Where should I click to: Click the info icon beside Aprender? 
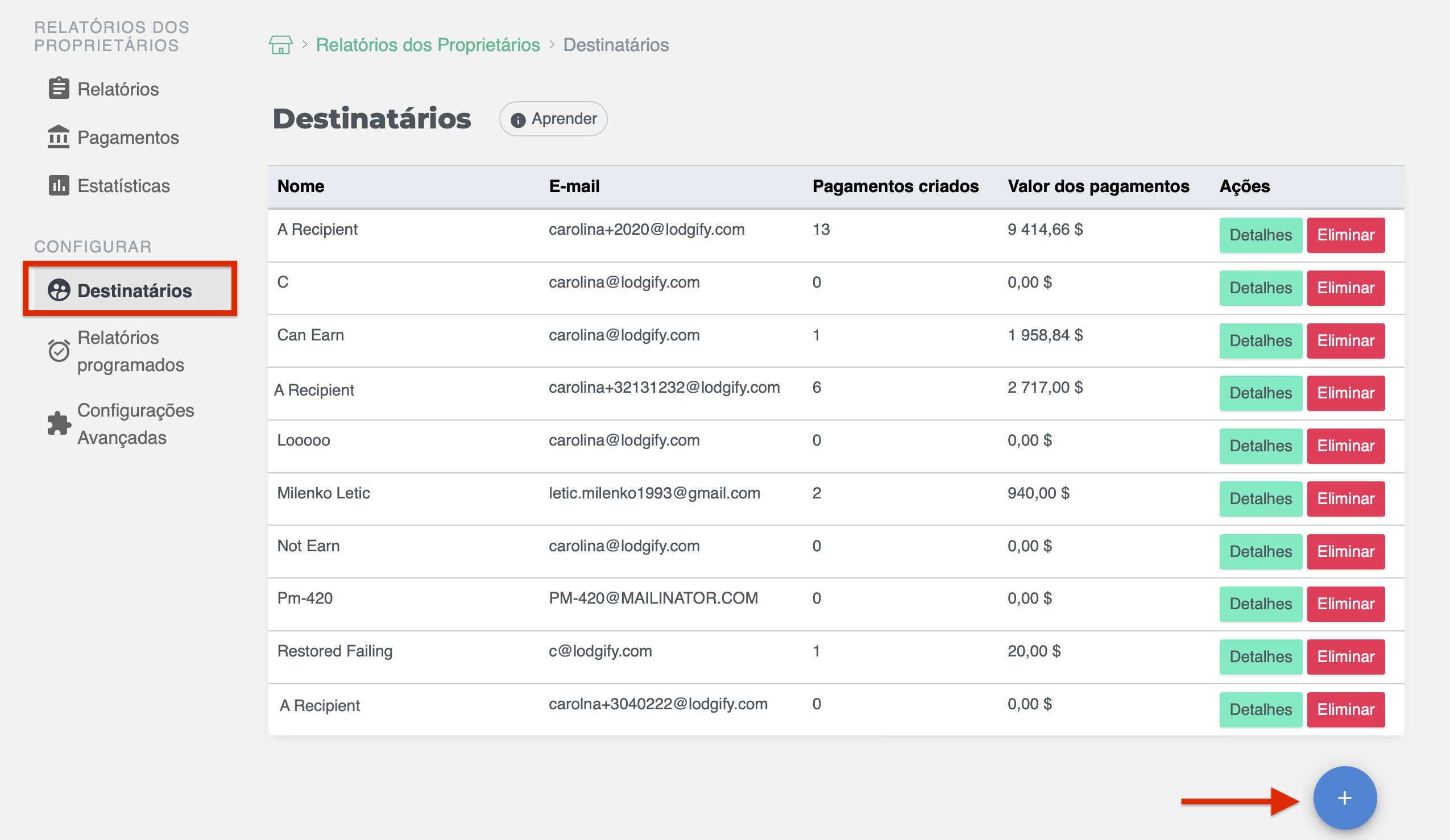pyautogui.click(x=518, y=119)
